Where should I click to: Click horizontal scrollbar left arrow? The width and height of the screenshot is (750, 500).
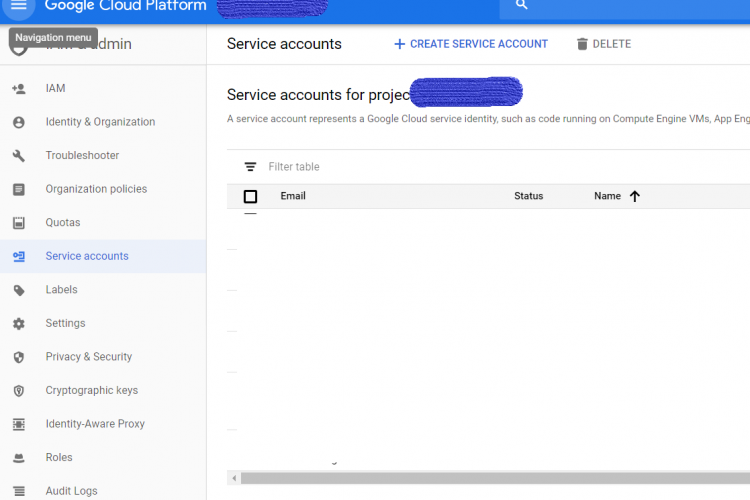point(234,478)
